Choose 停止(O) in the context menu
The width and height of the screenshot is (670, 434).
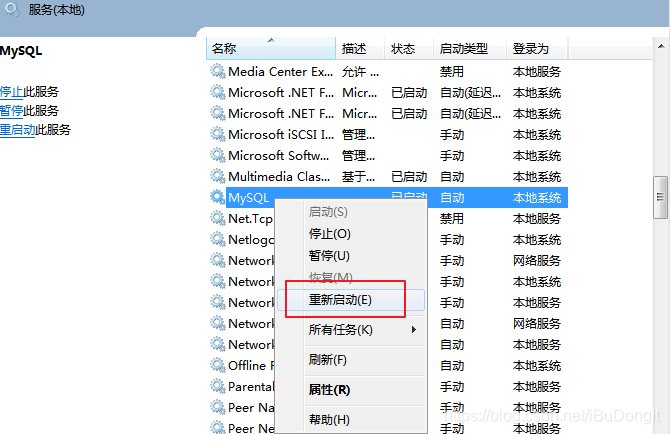pos(329,234)
